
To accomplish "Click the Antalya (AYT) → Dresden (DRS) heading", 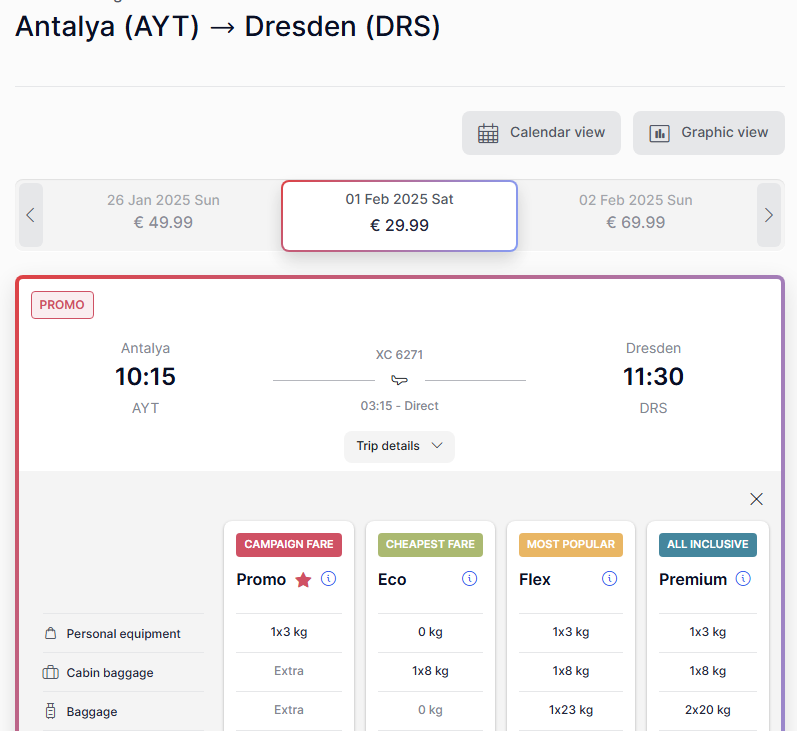I will tap(228, 26).
